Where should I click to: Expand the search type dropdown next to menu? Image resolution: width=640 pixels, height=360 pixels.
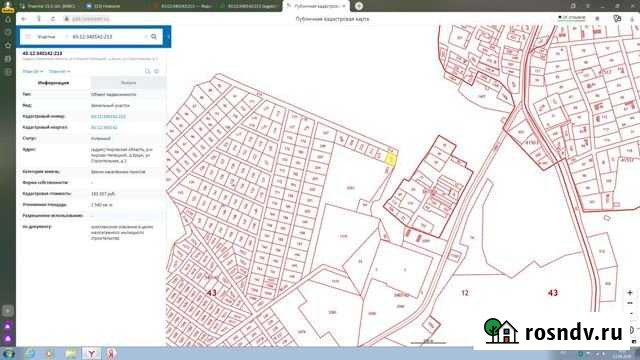tap(47, 37)
